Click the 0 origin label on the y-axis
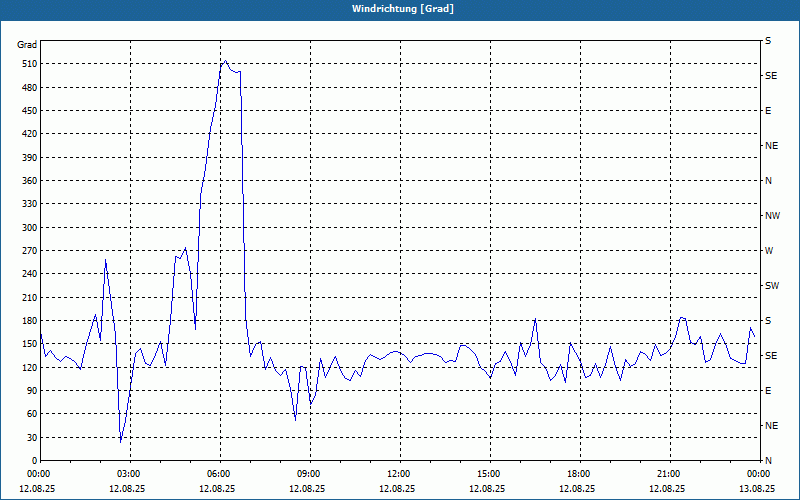 (x=35, y=461)
